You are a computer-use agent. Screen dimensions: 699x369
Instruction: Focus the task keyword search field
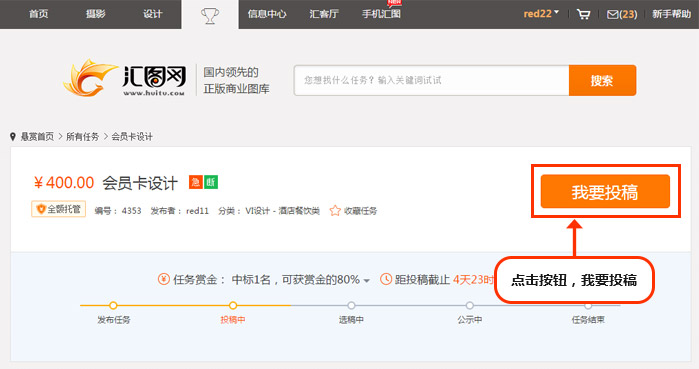[x=432, y=80]
